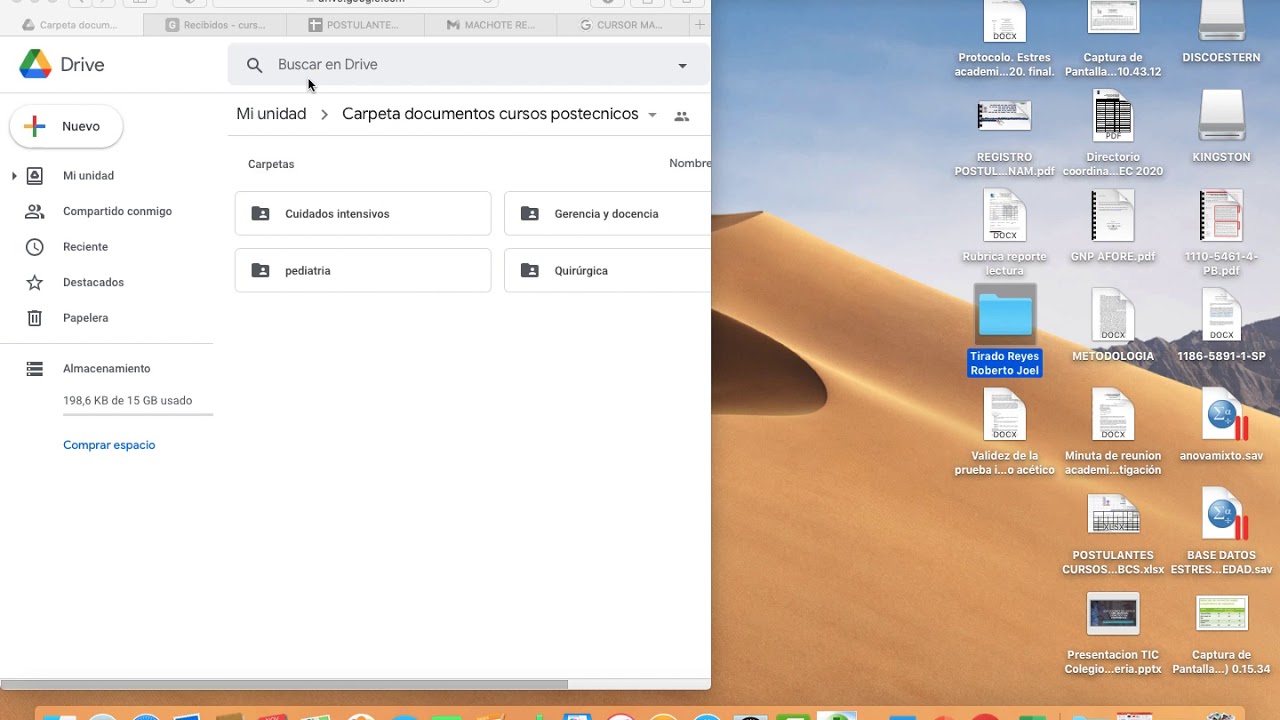The image size is (1280, 720).
Task: Click the Google Drive logo
Action: tap(35, 64)
